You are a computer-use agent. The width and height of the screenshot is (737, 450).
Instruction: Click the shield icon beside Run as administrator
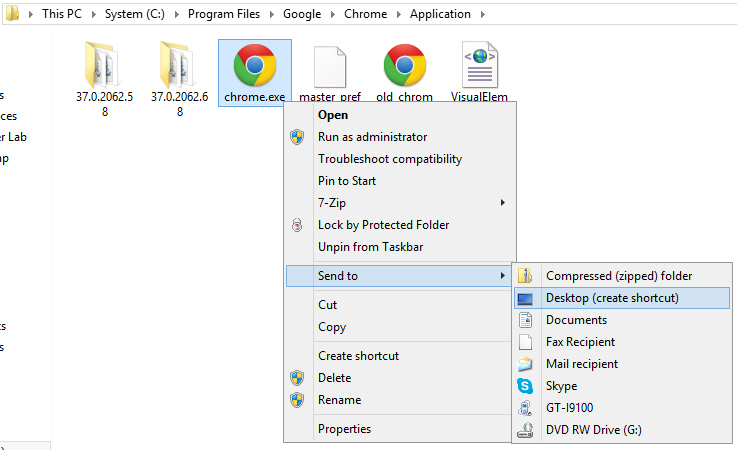[x=297, y=137]
